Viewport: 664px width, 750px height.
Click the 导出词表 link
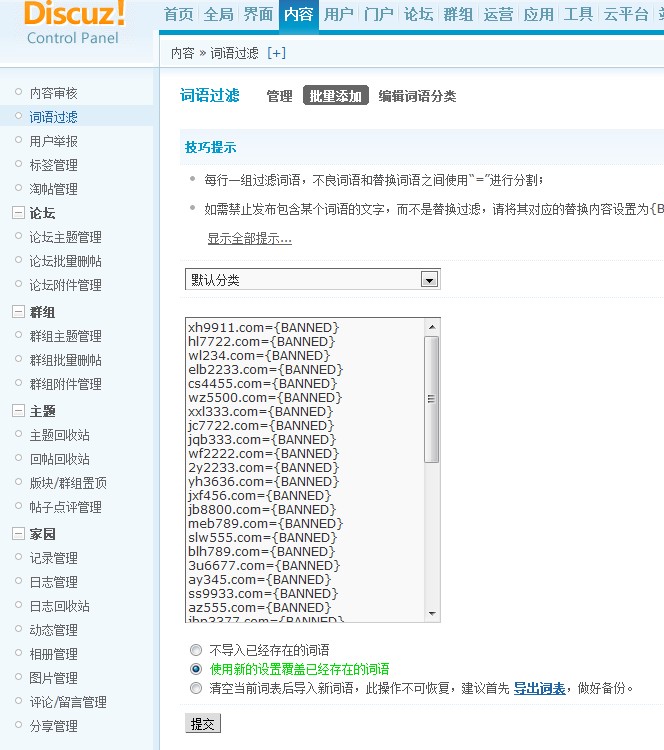pos(539,688)
